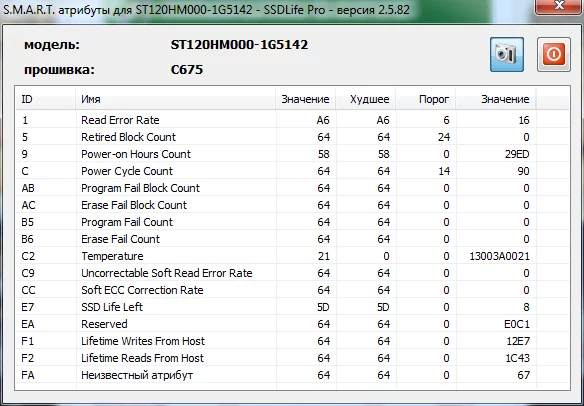This screenshot has width=584, height=406.
Task: Sort by the ID column header
Action: tap(45, 99)
